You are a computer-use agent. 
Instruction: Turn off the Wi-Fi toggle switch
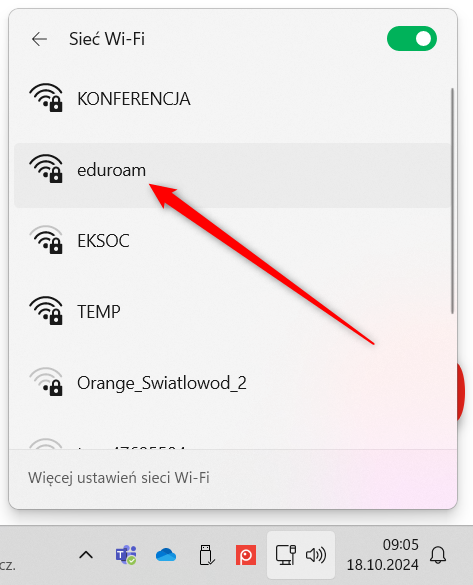pos(412,39)
